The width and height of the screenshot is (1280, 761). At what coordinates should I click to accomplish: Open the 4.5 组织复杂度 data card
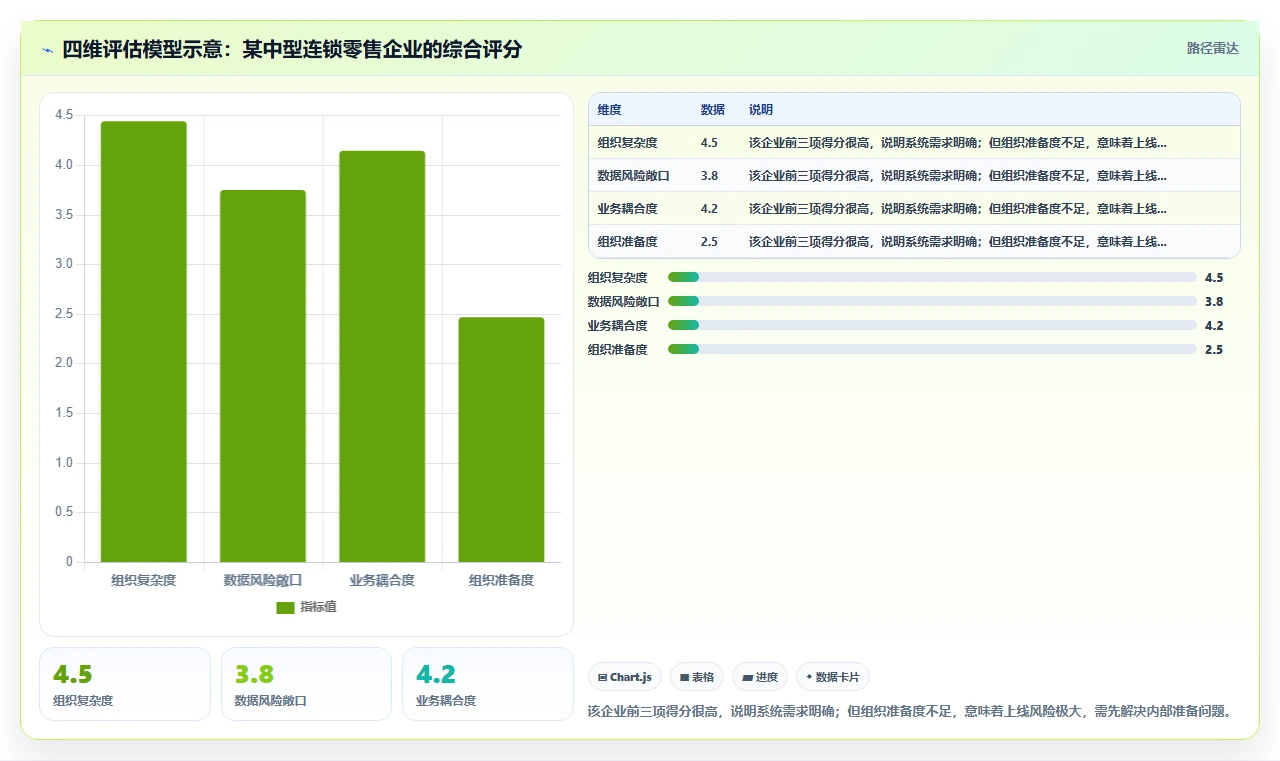pyautogui.click(x=125, y=684)
